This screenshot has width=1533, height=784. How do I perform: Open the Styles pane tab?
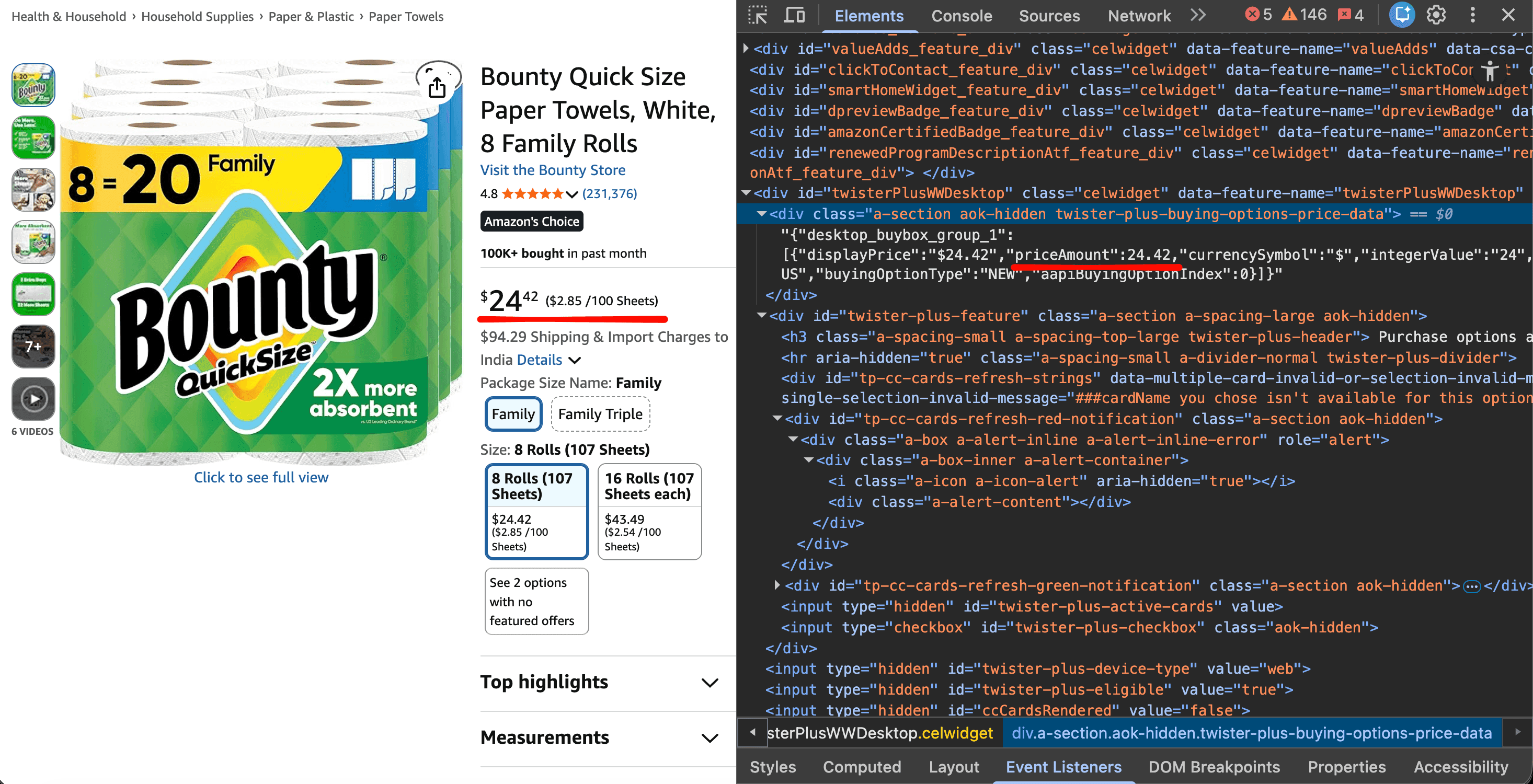pos(772,767)
